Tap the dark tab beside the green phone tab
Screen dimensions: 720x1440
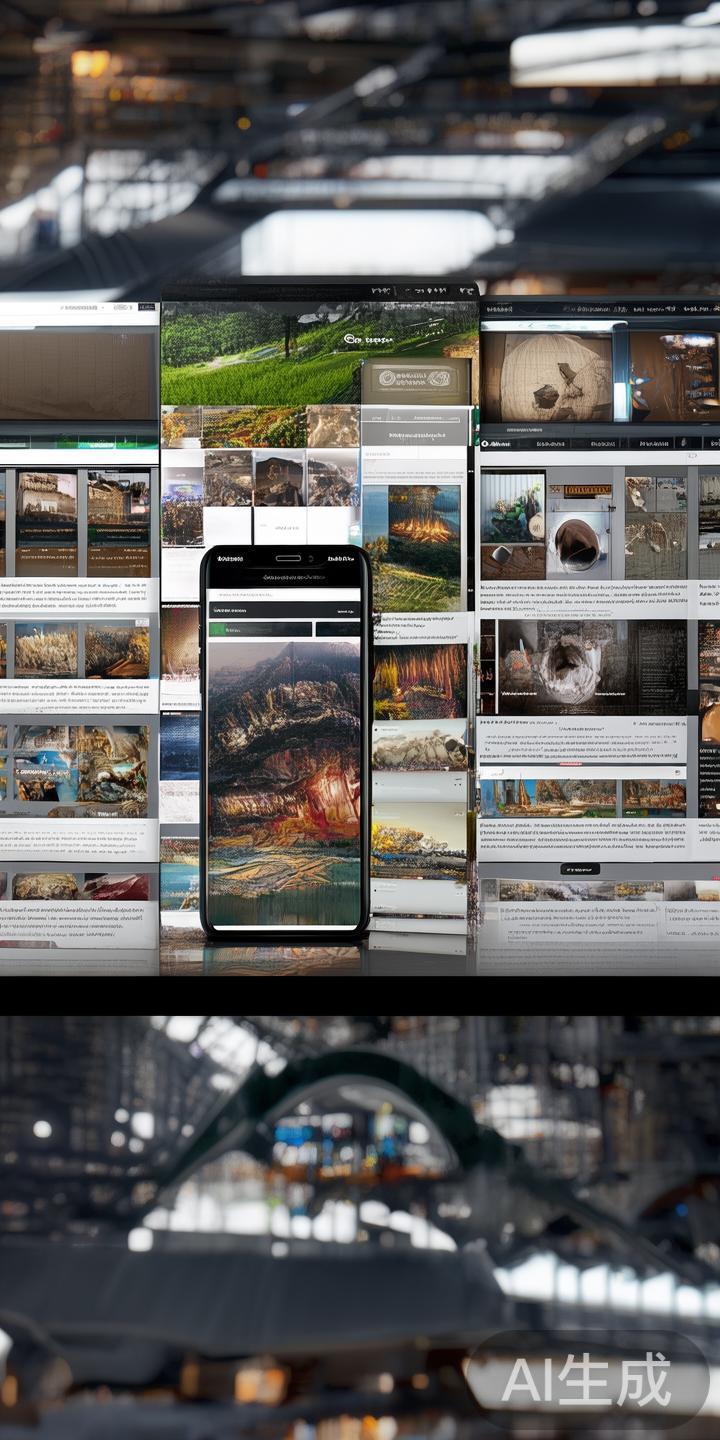[x=337, y=629]
